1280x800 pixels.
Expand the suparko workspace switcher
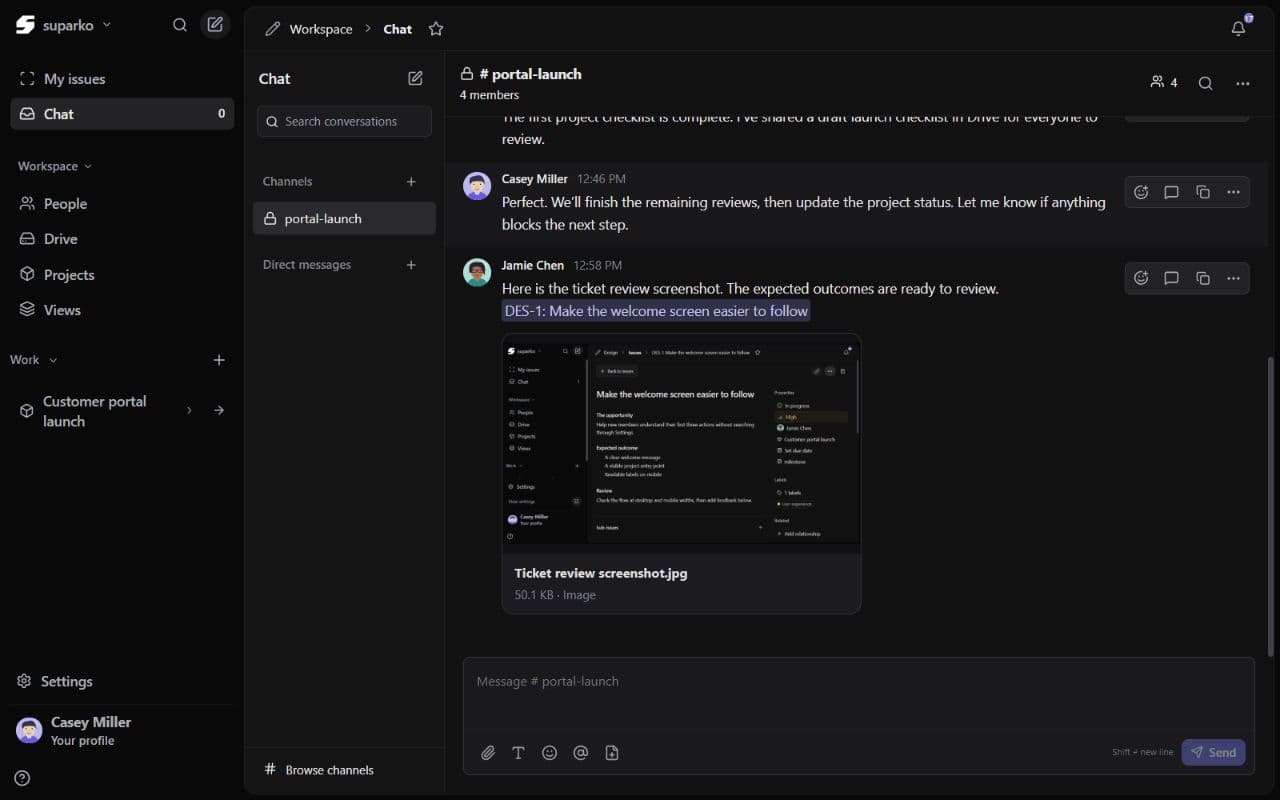[x=64, y=25]
